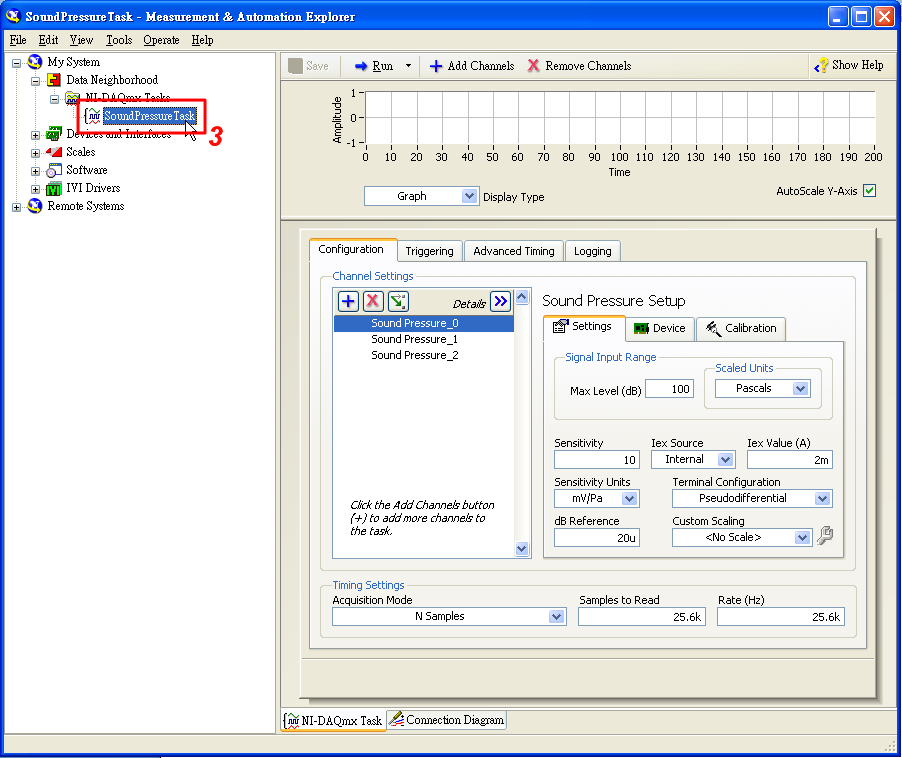Click the Remote Systems globe icon
Viewport: 902px width, 758px height.
point(35,206)
